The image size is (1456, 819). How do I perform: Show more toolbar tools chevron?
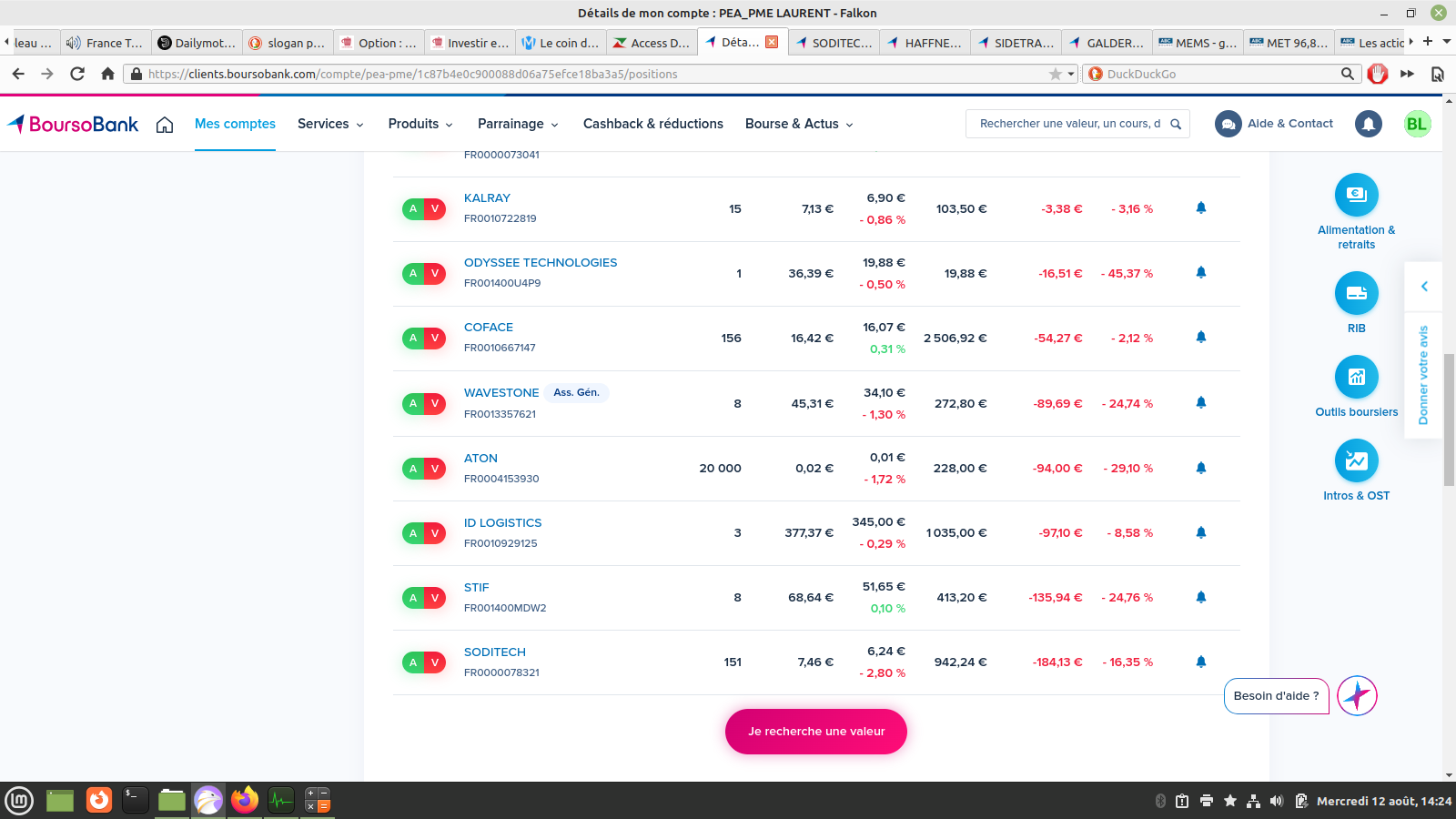[x=1407, y=74]
